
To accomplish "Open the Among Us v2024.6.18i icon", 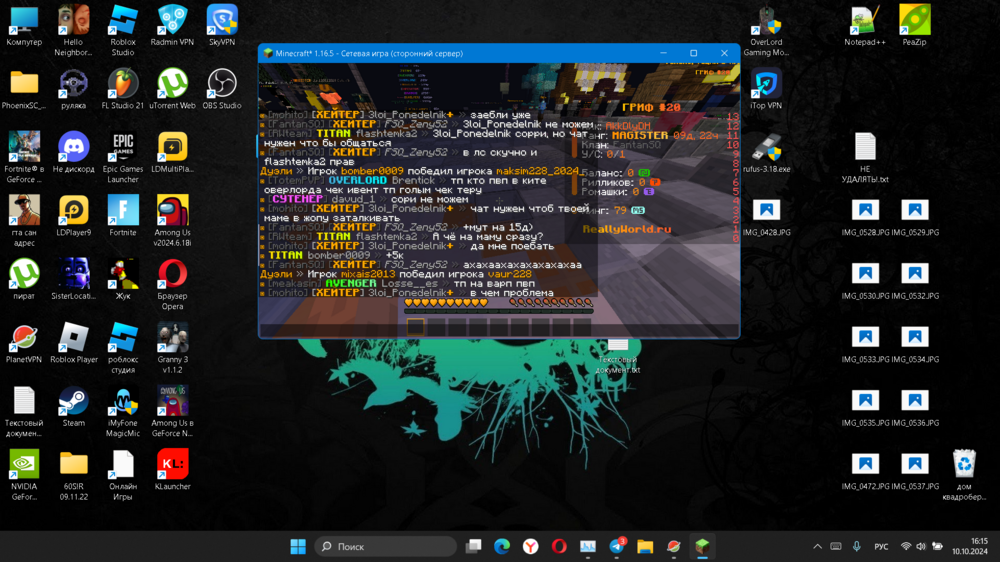I will (172, 220).
